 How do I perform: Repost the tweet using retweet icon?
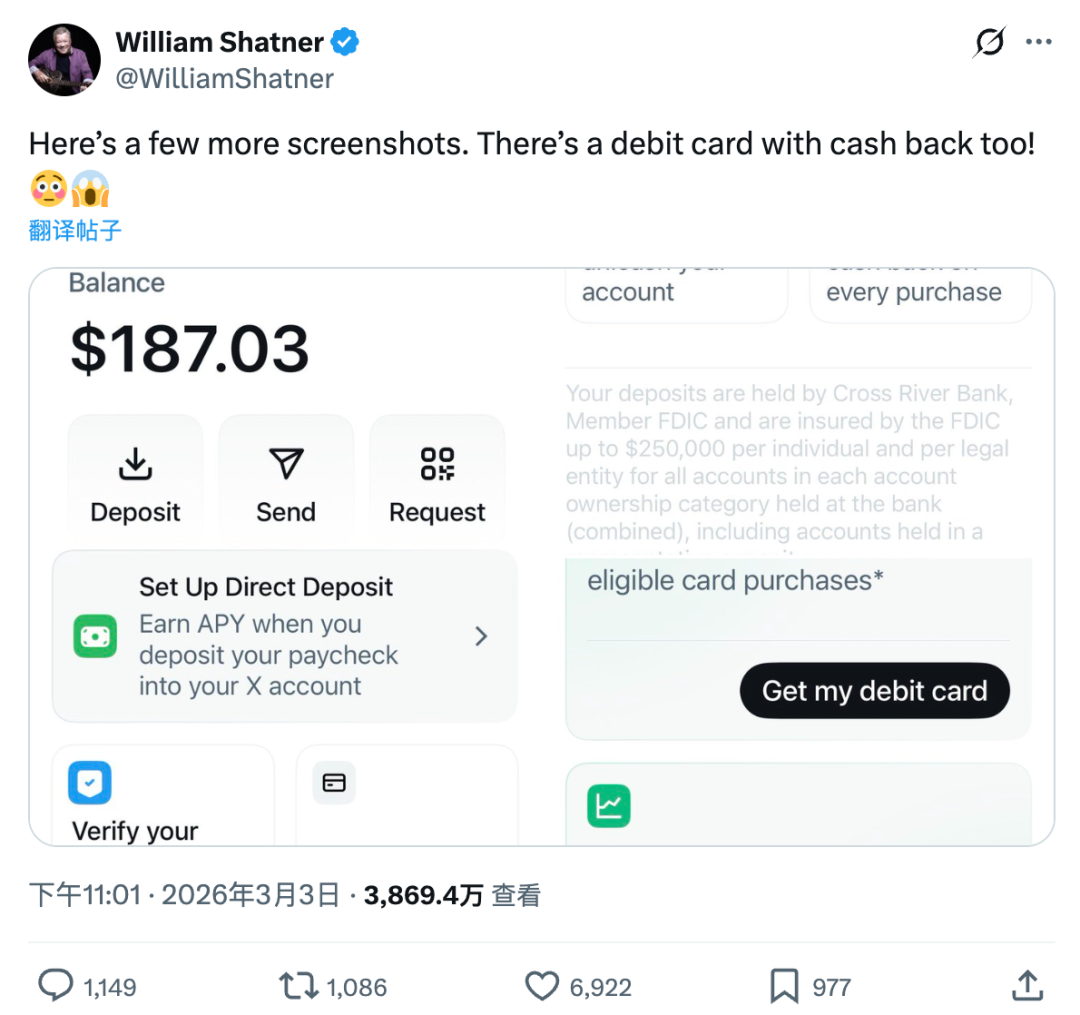coord(298,987)
